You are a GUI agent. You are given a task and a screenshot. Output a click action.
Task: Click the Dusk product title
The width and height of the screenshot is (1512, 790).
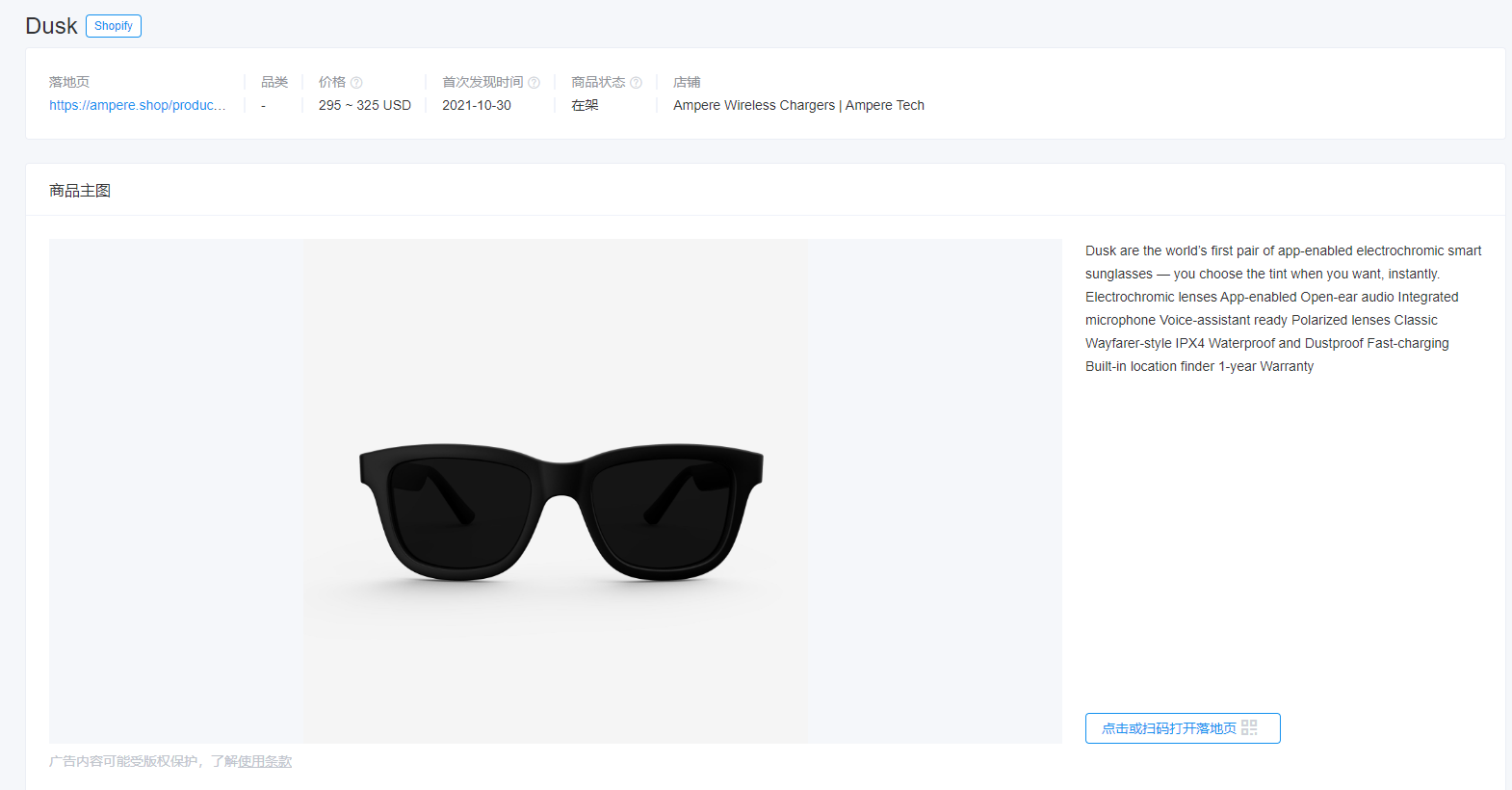(x=51, y=26)
